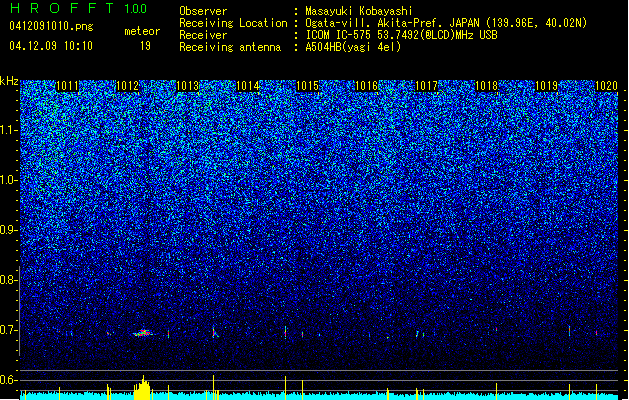This screenshot has height=400, width=629.
Task: Click the 1014 time marker
Action: (x=248, y=86)
